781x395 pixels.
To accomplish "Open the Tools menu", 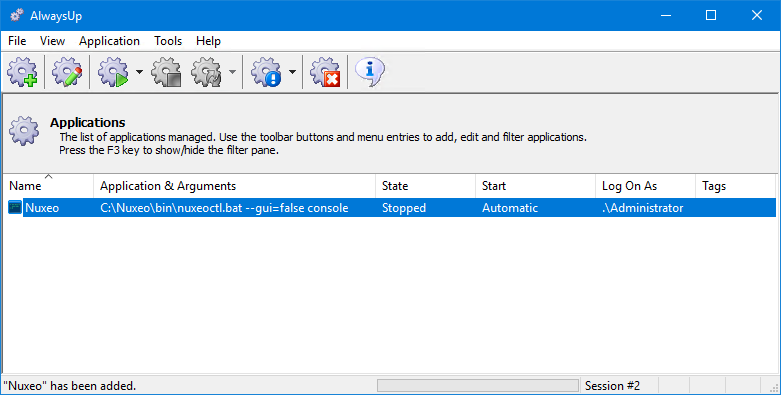I will point(168,41).
